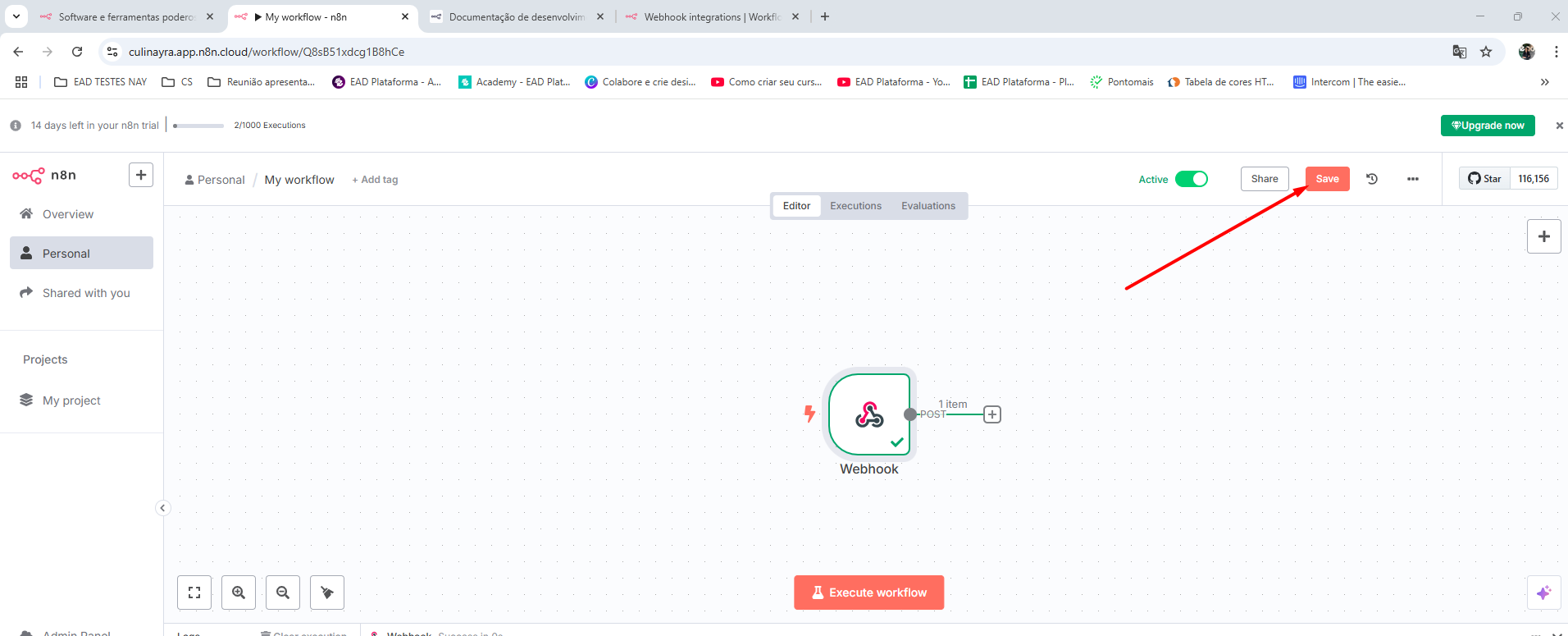Click the 116,156 star count

click(x=1534, y=179)
